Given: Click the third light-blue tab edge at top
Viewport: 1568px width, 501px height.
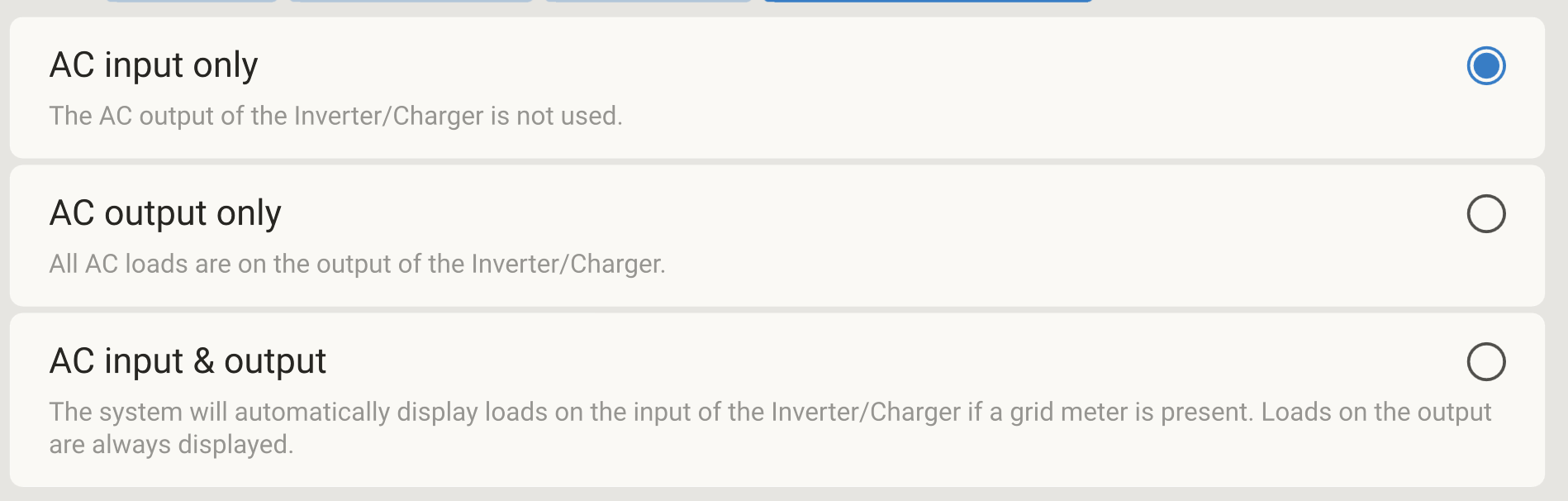Looking at the screenshot, I should 649,1.
